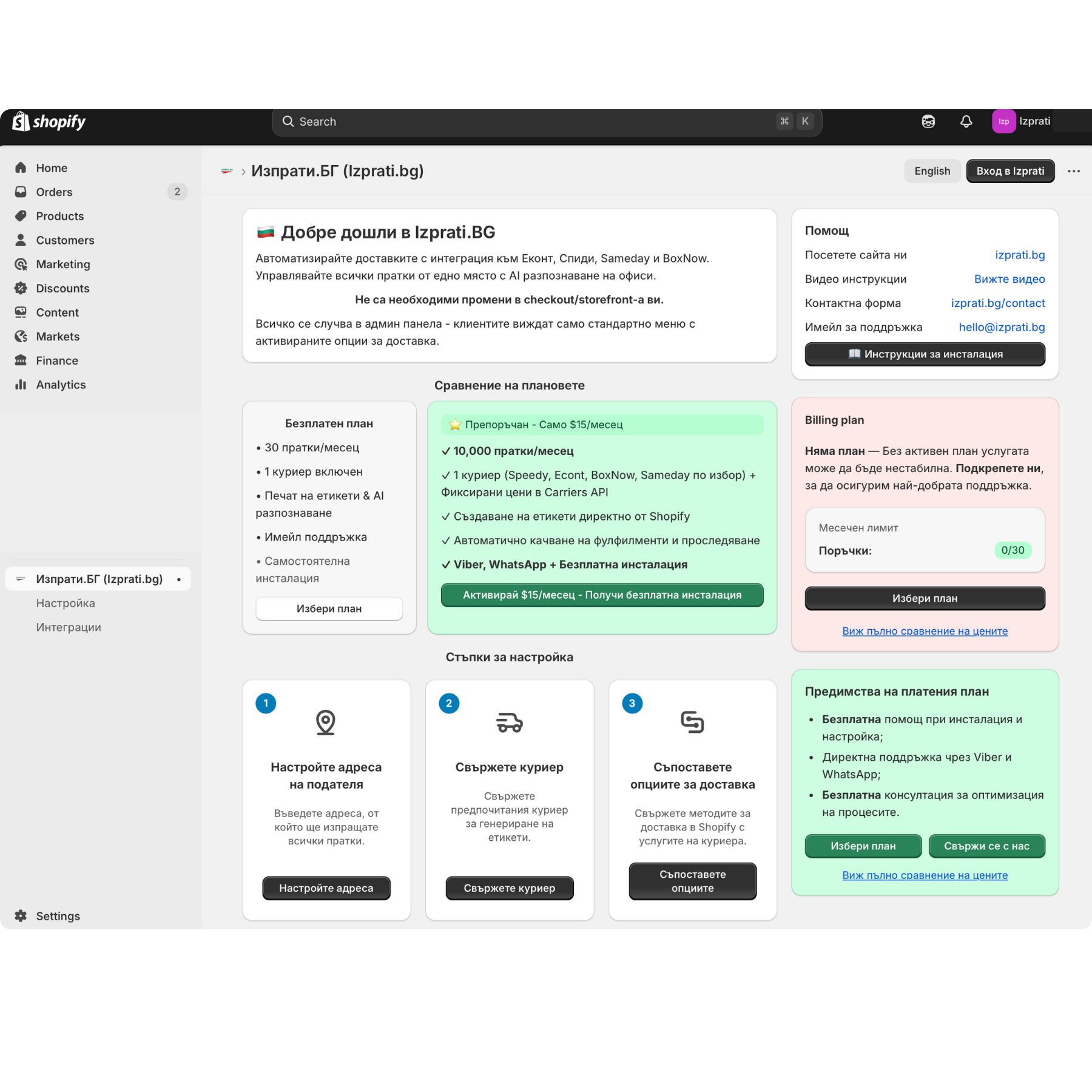Click the Discounts icon in sidebar
Viewport: 1092px width, 1092px height.
21,288
